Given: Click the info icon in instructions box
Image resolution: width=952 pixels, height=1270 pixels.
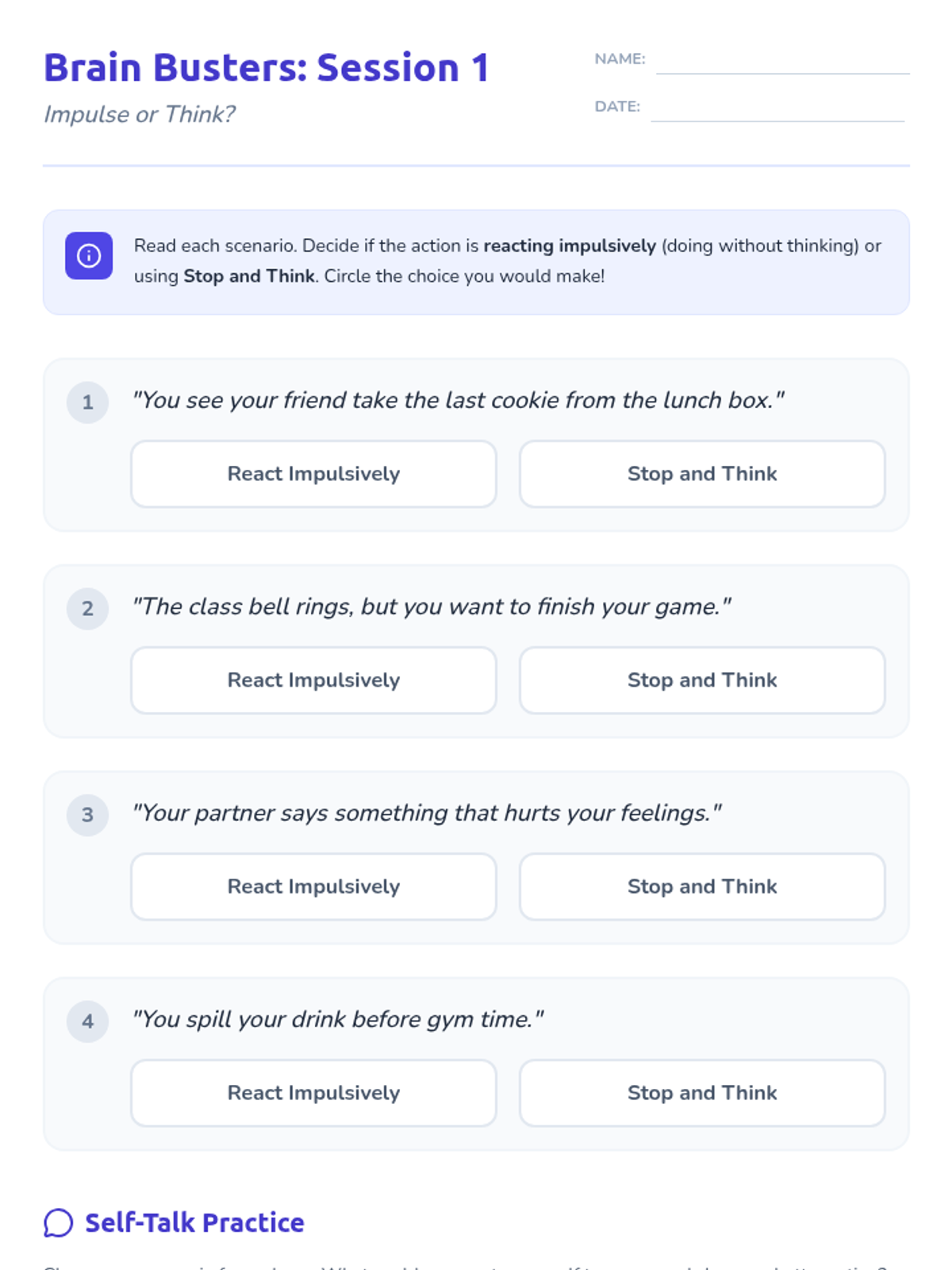Looking at the screenshot, I should click(89, 256).
